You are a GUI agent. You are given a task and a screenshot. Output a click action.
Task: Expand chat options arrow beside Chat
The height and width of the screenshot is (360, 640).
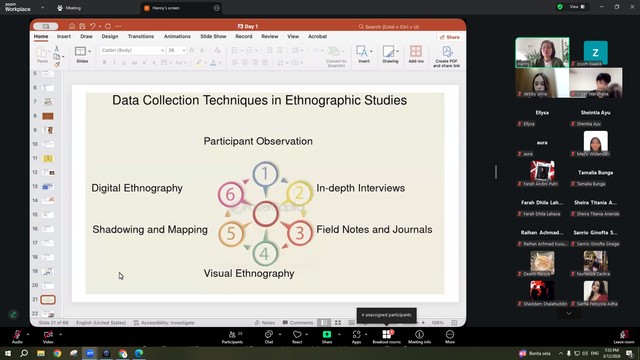click(x=280, y=334)
